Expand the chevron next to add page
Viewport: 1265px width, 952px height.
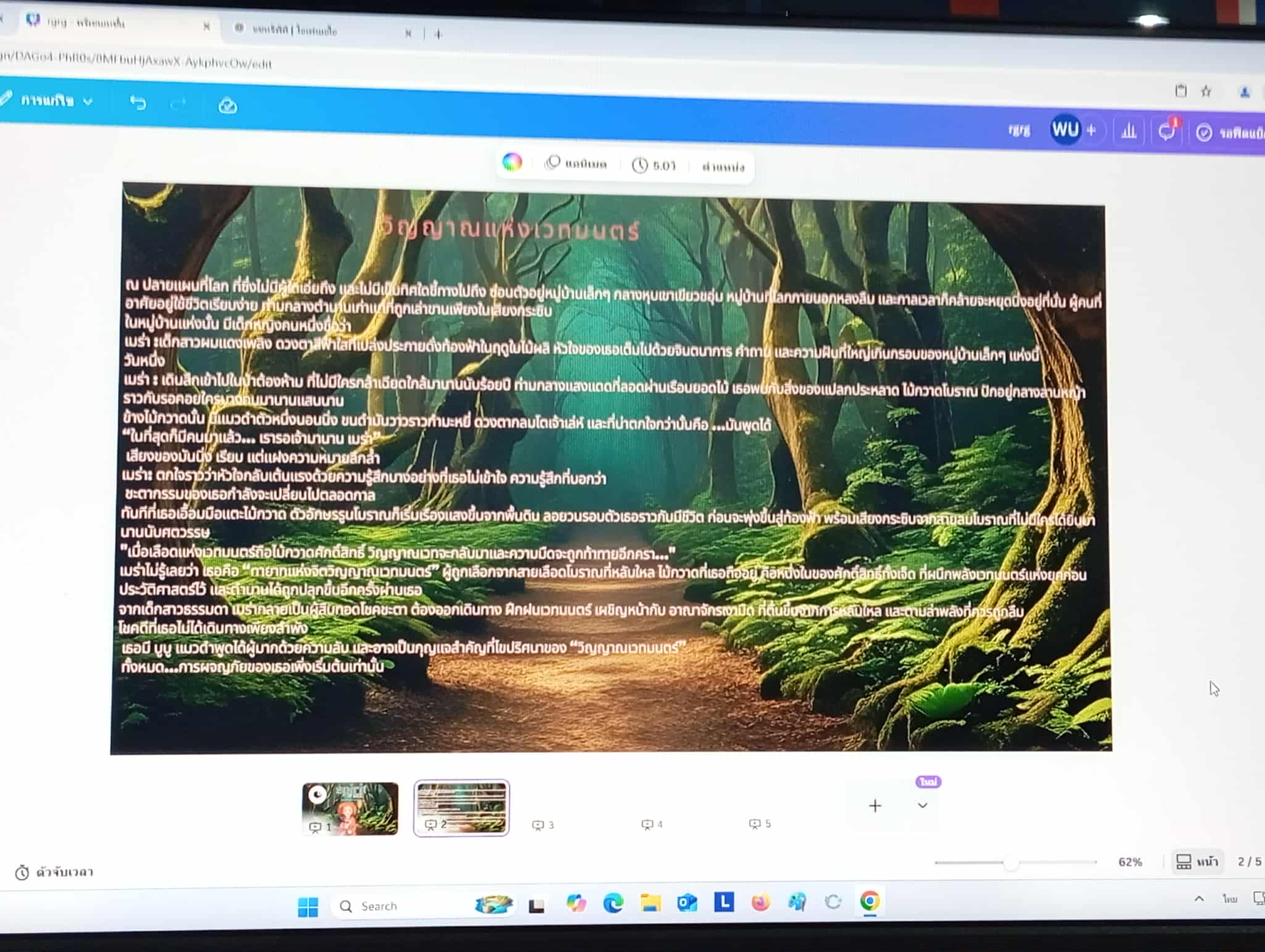922,805
